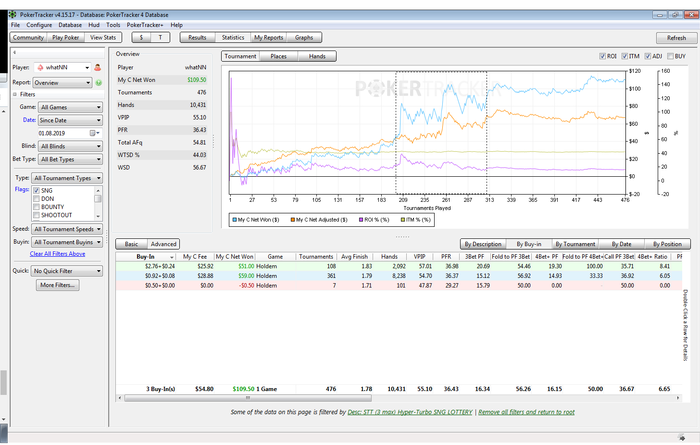The width and height of the screenshot is (700, 445).
Task: Open the Player dropdown showing whatNN
Action: (62, 67)
